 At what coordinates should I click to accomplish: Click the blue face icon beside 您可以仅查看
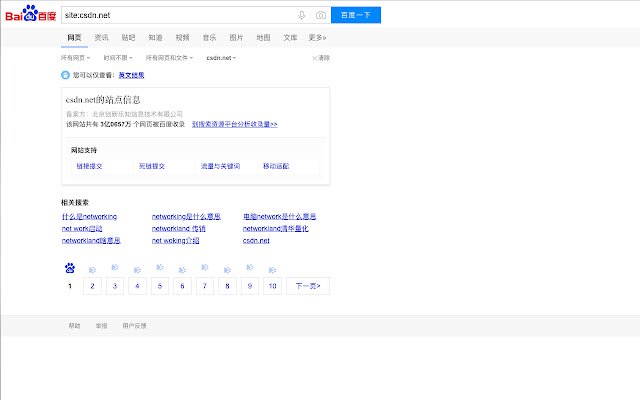click(x=65, y=75)
